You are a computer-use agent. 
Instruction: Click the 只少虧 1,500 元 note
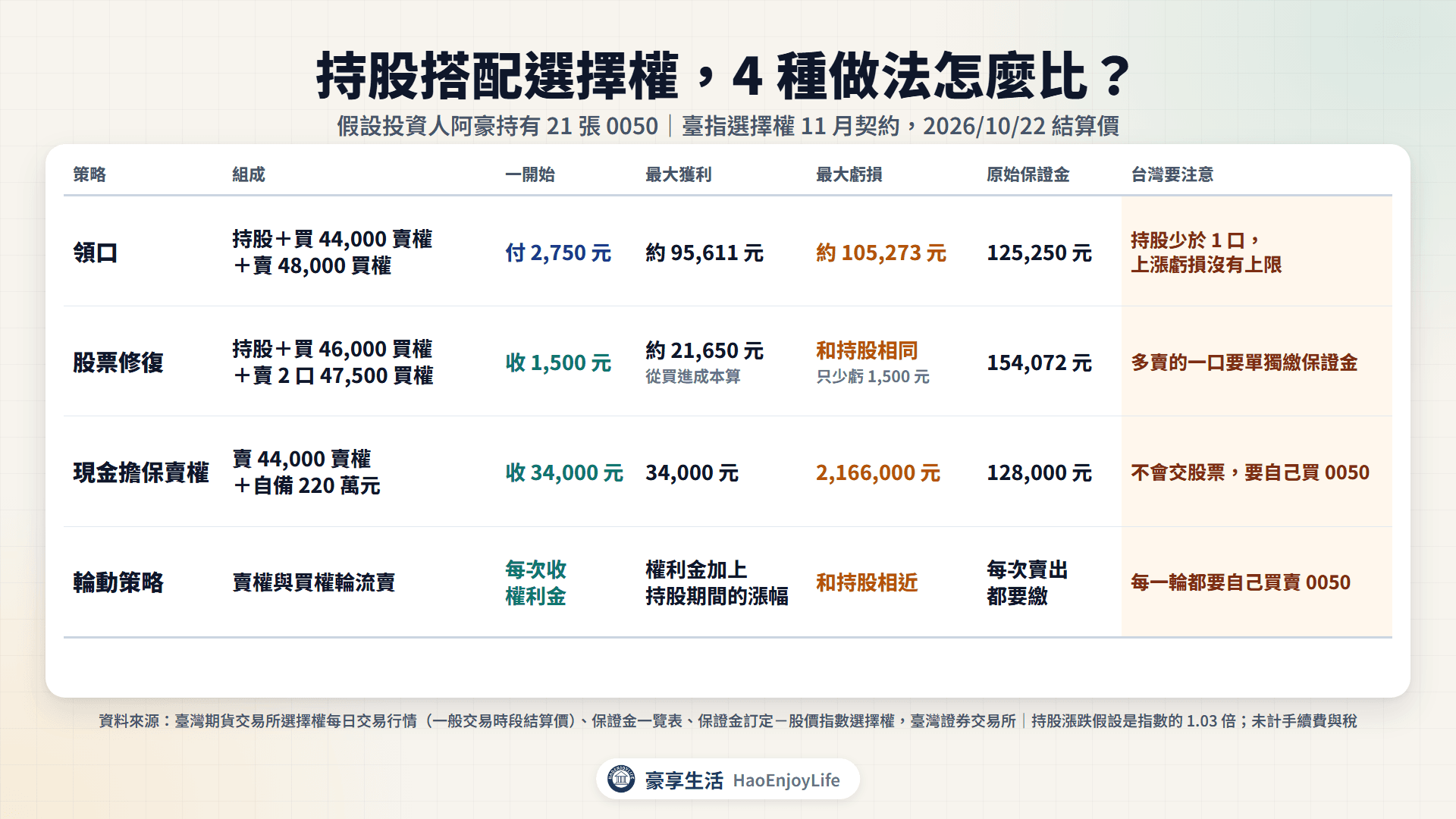pos(873,377)
